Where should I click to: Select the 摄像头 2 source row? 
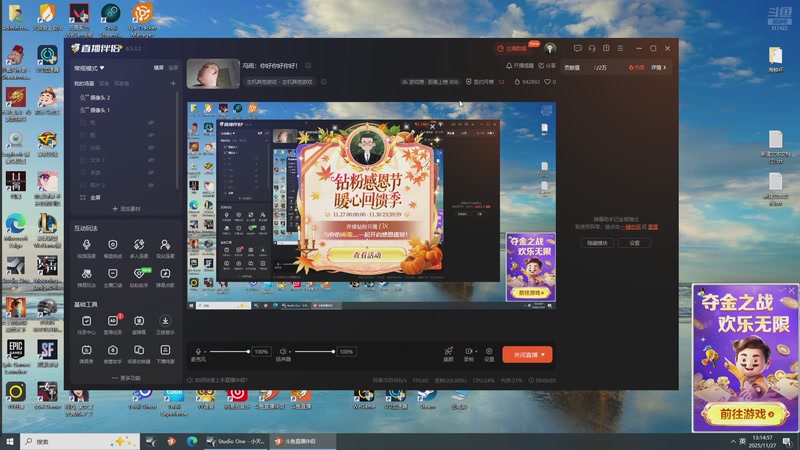click(126, 97)
